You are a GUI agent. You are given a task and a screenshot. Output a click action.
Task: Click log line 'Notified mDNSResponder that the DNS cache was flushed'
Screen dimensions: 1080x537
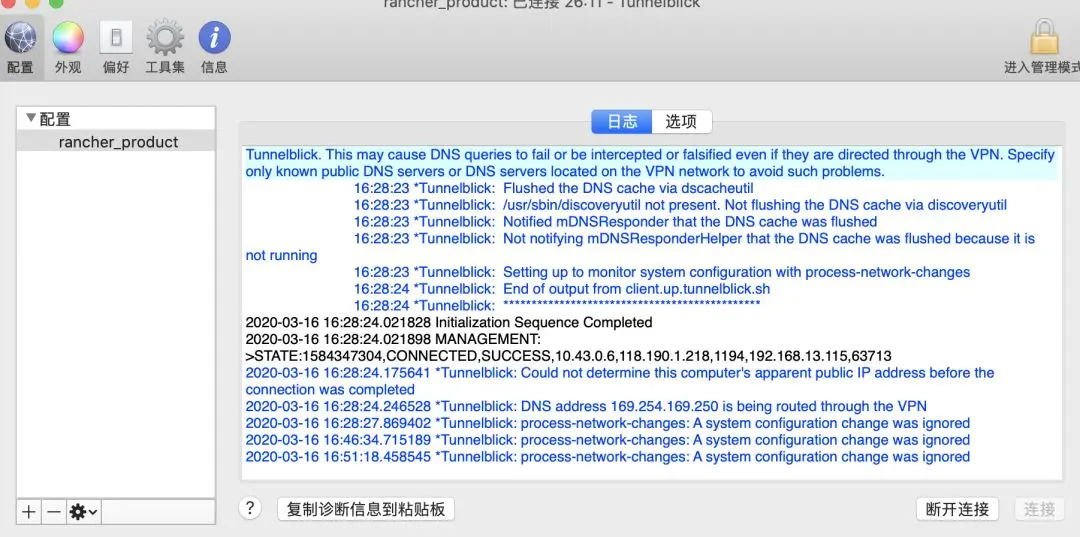tap(615, 222)
